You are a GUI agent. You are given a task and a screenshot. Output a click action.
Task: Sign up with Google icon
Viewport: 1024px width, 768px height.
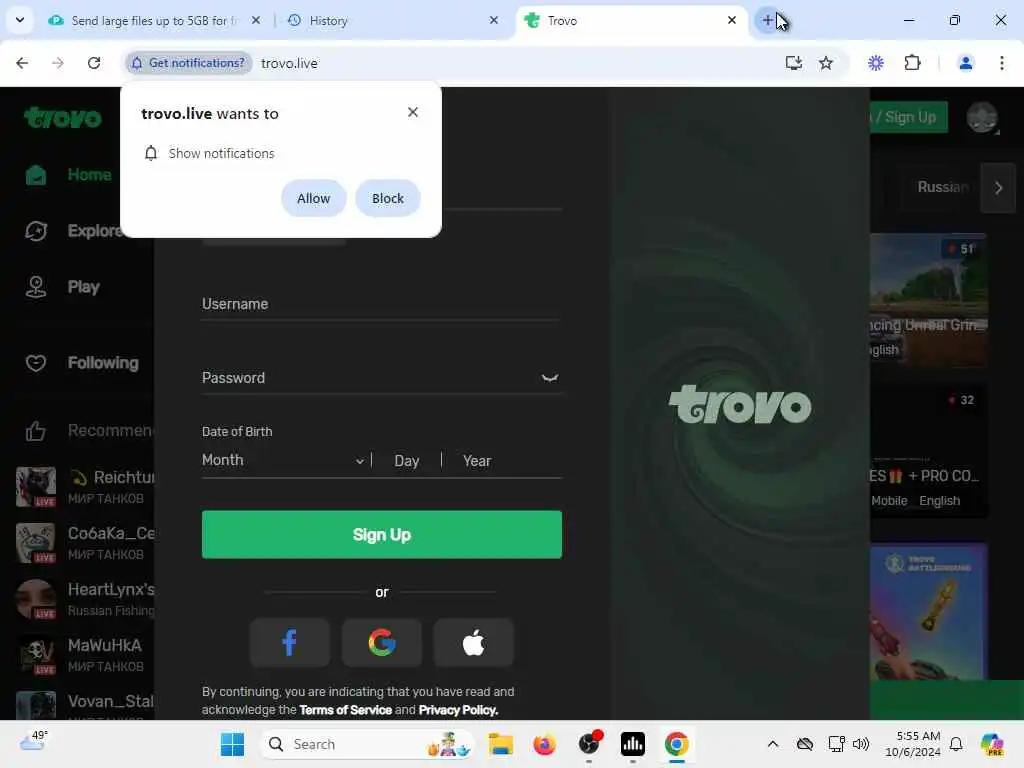(382, 643)
